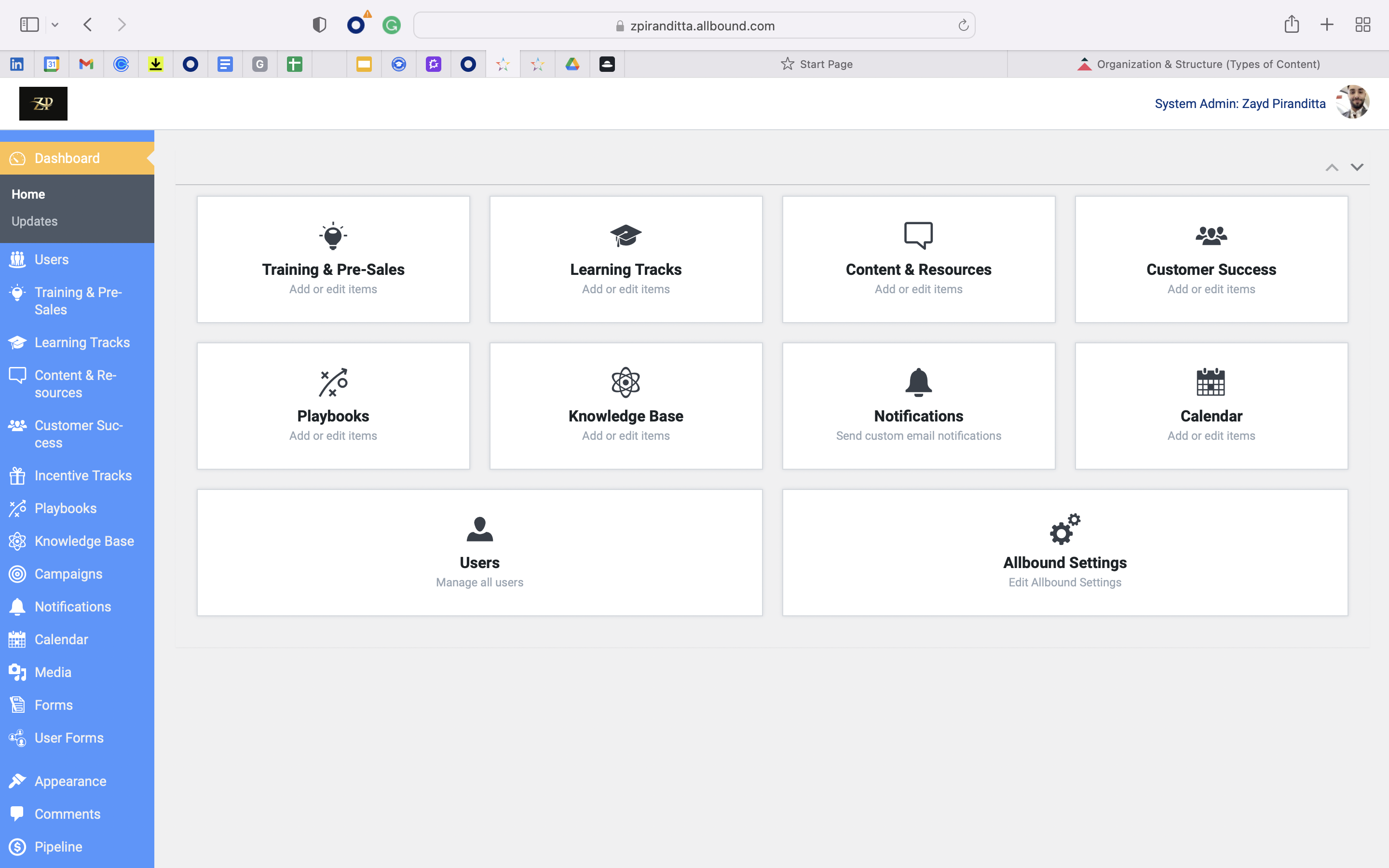Open the Notifications card
The width and height of the screenshot is (1389, 868).
pos(919,406)
